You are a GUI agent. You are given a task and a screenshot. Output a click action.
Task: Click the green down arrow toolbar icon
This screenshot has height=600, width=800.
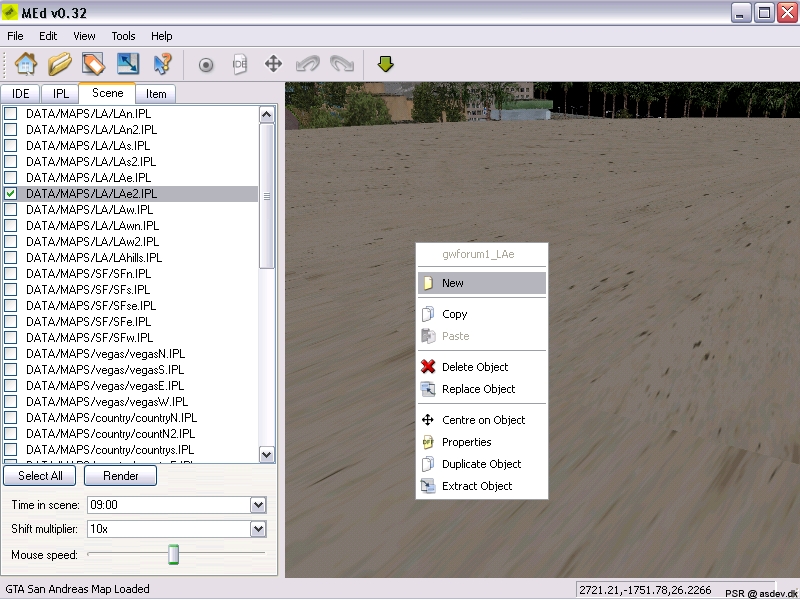click(385, 64)
